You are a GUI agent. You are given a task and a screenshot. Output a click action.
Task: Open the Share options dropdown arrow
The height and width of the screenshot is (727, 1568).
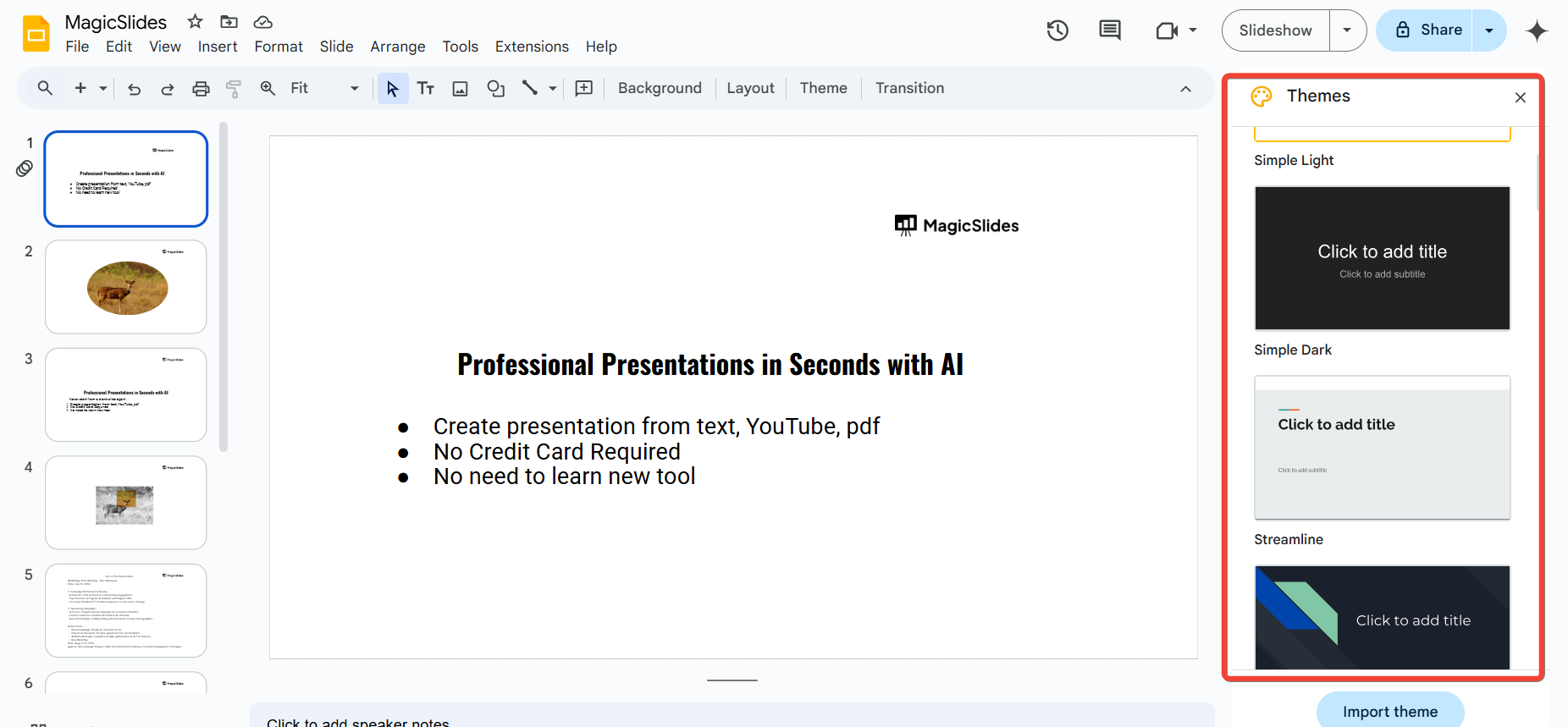(1489, 30)
